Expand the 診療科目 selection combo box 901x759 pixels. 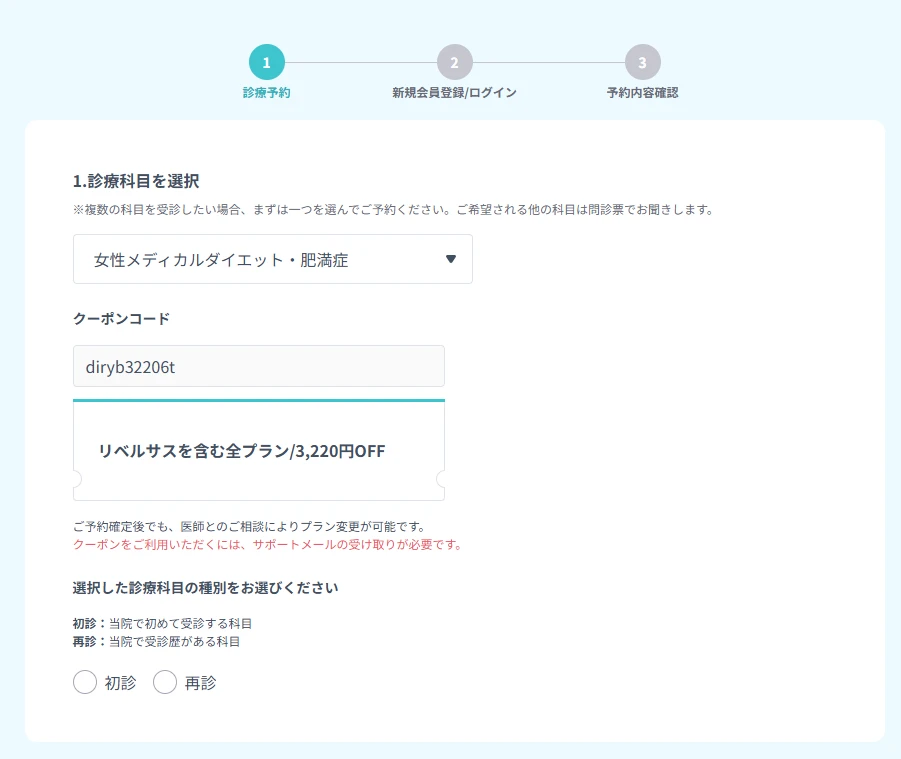click(x=273, y=259)
